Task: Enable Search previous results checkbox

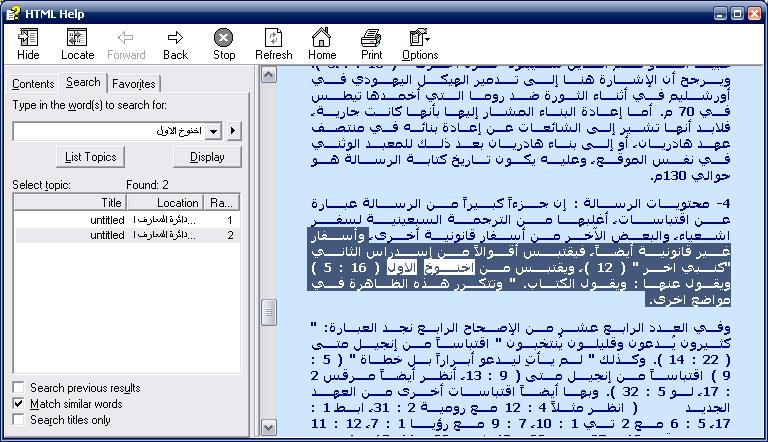Action: click(x=18, y=388)
